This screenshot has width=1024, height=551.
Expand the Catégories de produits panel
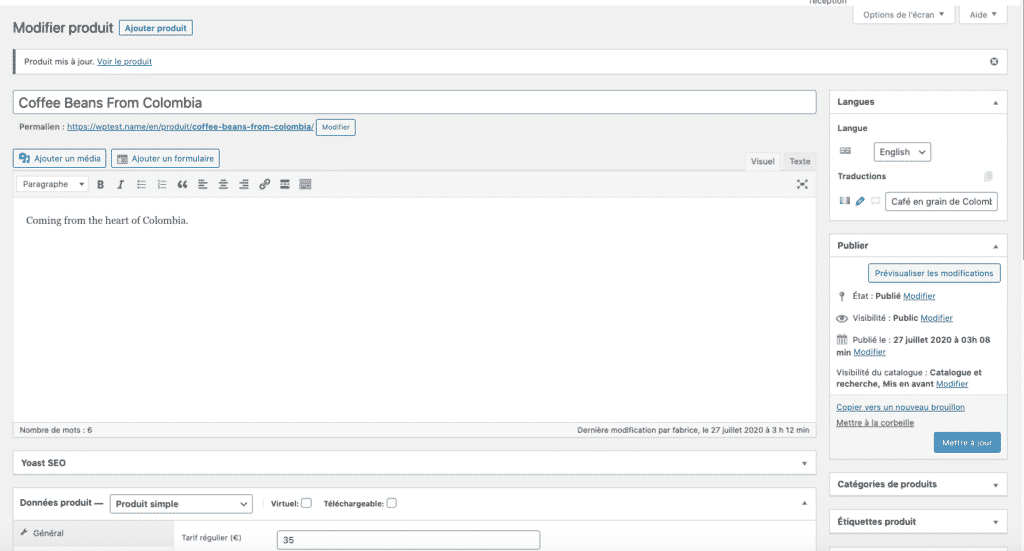click(995, 485)
